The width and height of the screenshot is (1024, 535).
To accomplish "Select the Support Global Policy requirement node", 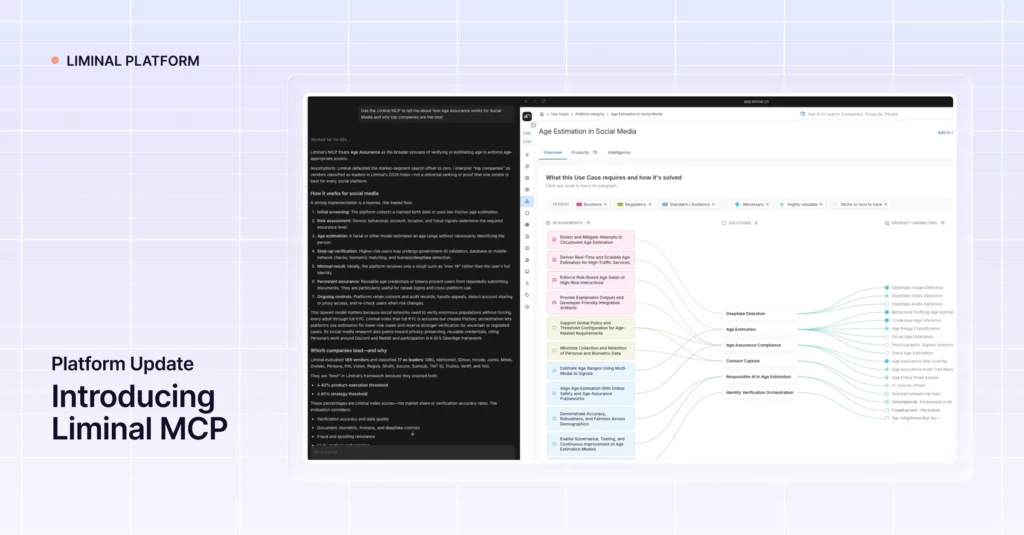I will point(590,328).
